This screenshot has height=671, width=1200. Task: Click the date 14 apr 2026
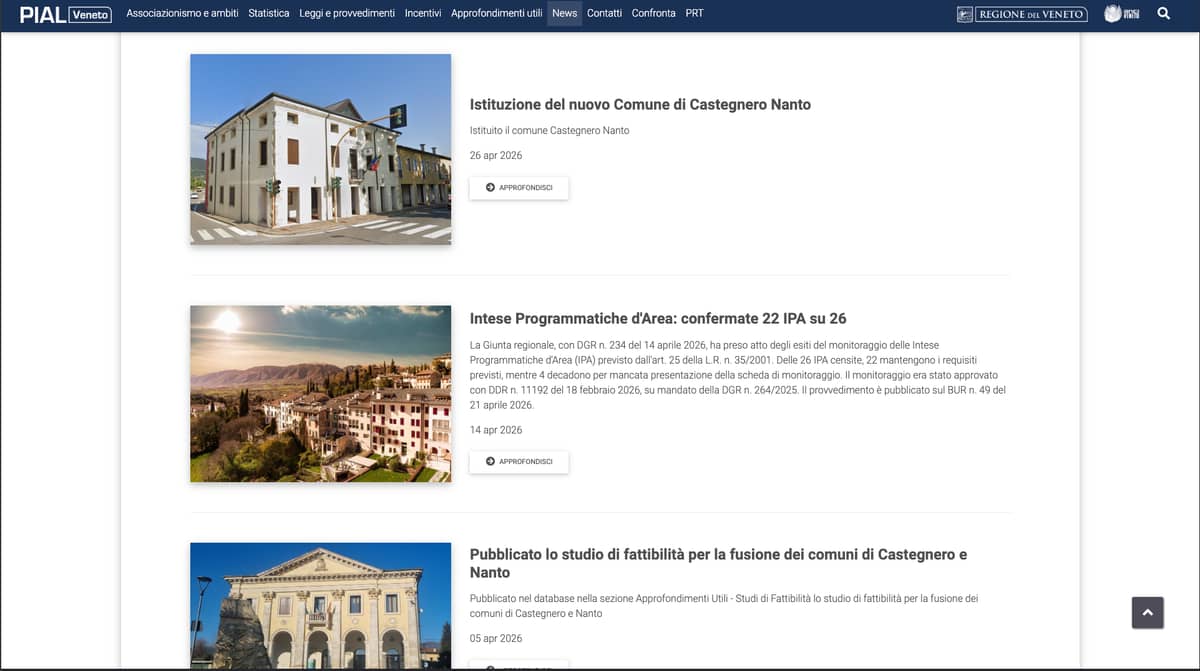click(496, 430)
